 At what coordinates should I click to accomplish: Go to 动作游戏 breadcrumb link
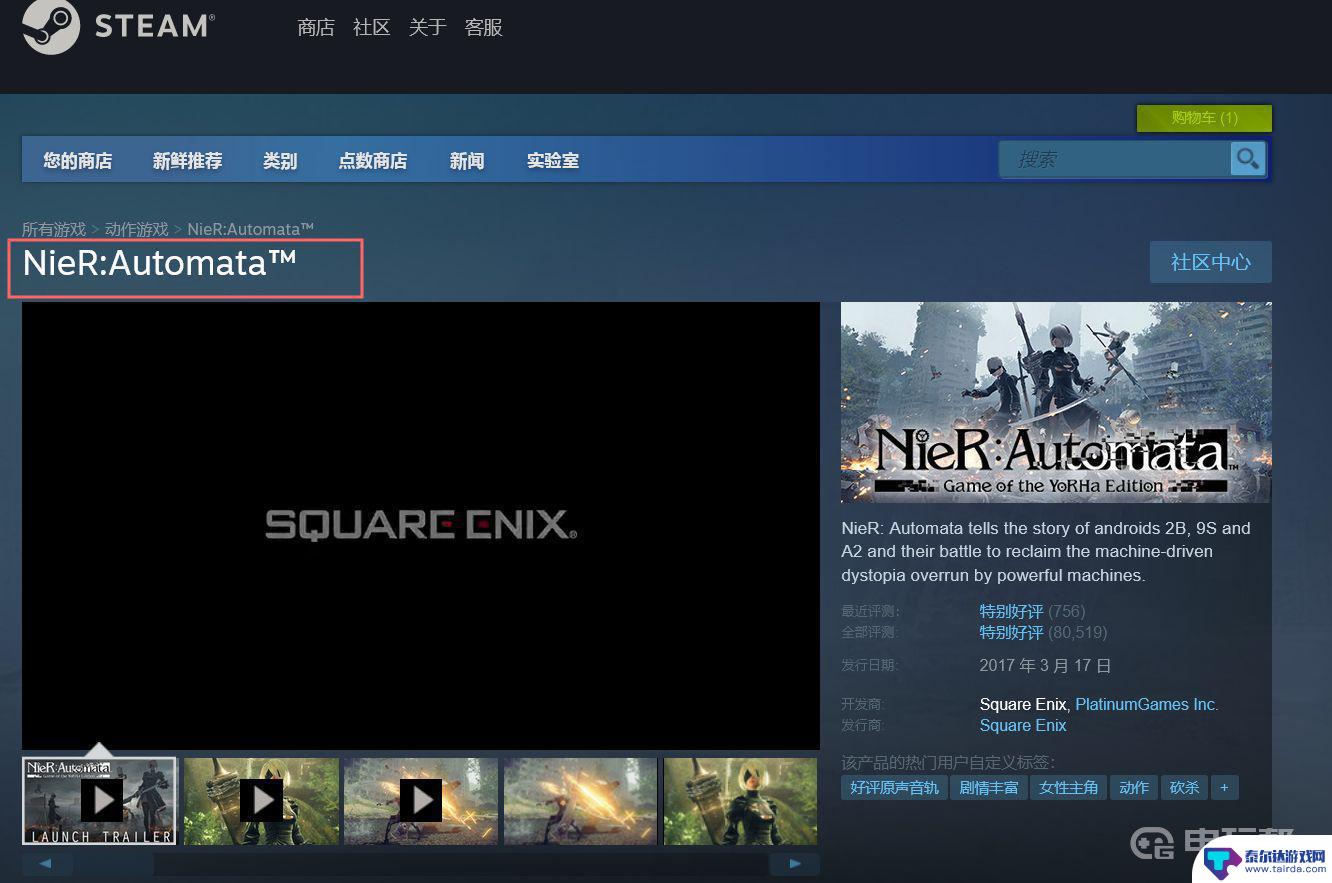tap(137, 229)
